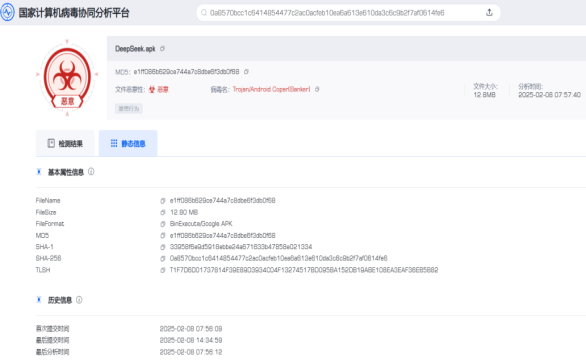Screen dimensions: 586x363
Task: Copy the MD5 hash in header
Action: (246, 71)
